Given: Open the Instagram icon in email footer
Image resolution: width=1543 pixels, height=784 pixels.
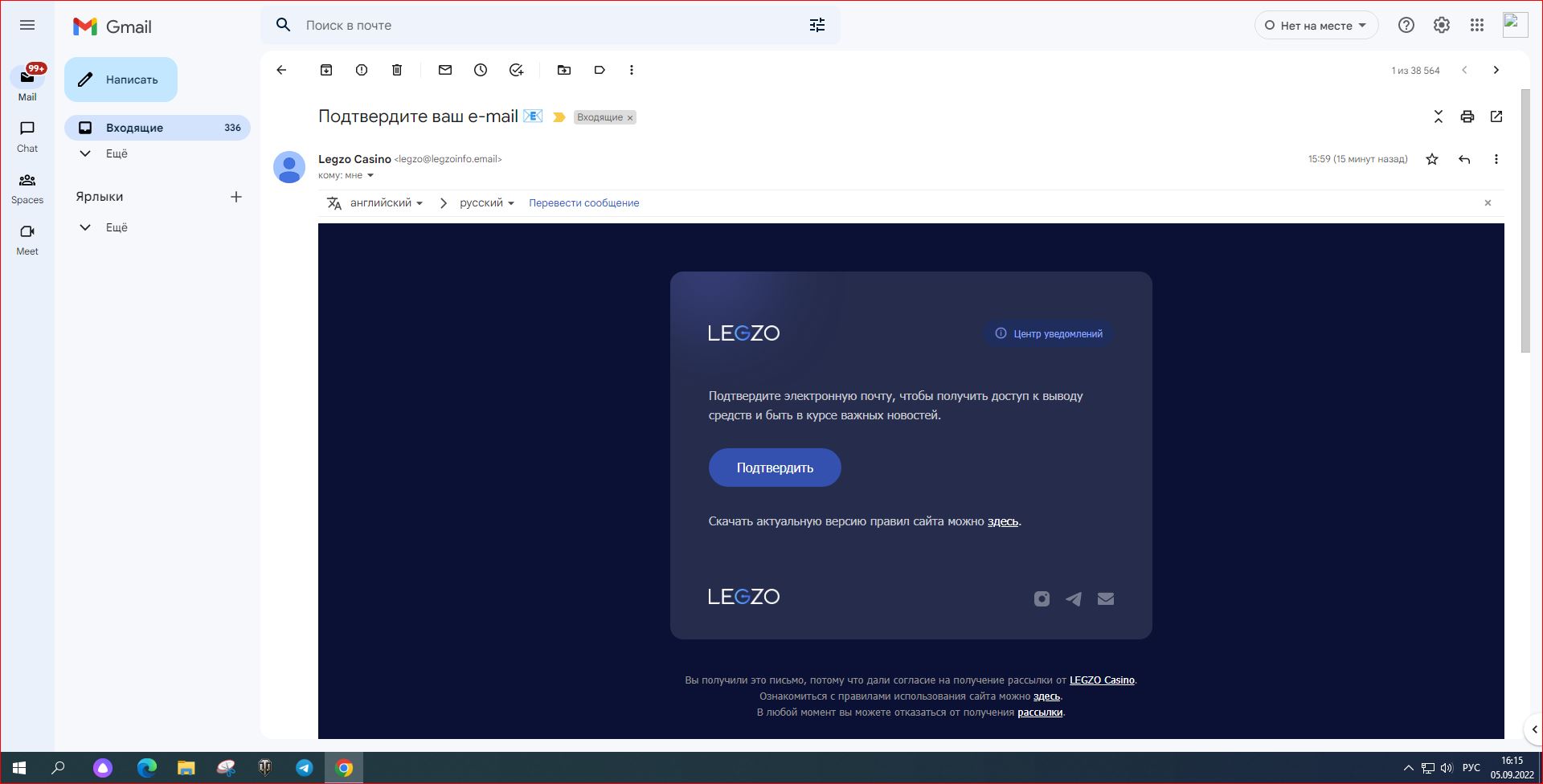Looking at the screenshot, I should [1042, 598].
